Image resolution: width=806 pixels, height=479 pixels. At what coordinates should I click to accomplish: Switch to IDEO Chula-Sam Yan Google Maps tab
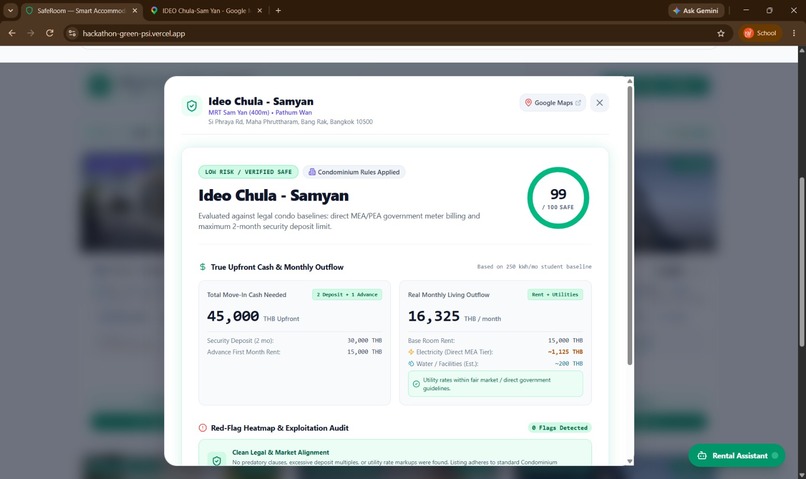tap(204, 10)
